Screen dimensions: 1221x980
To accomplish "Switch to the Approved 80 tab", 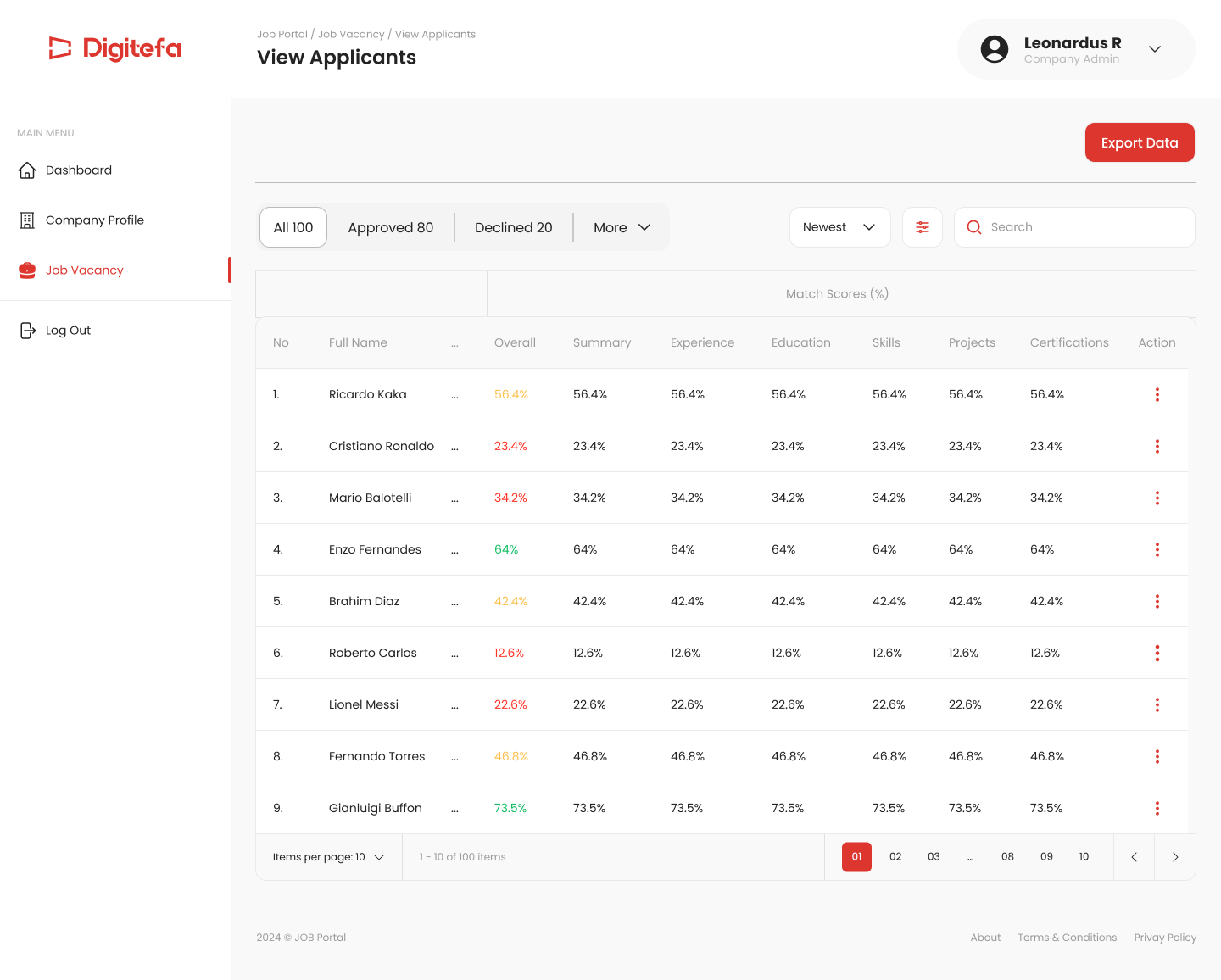I will tap(391, 227).
